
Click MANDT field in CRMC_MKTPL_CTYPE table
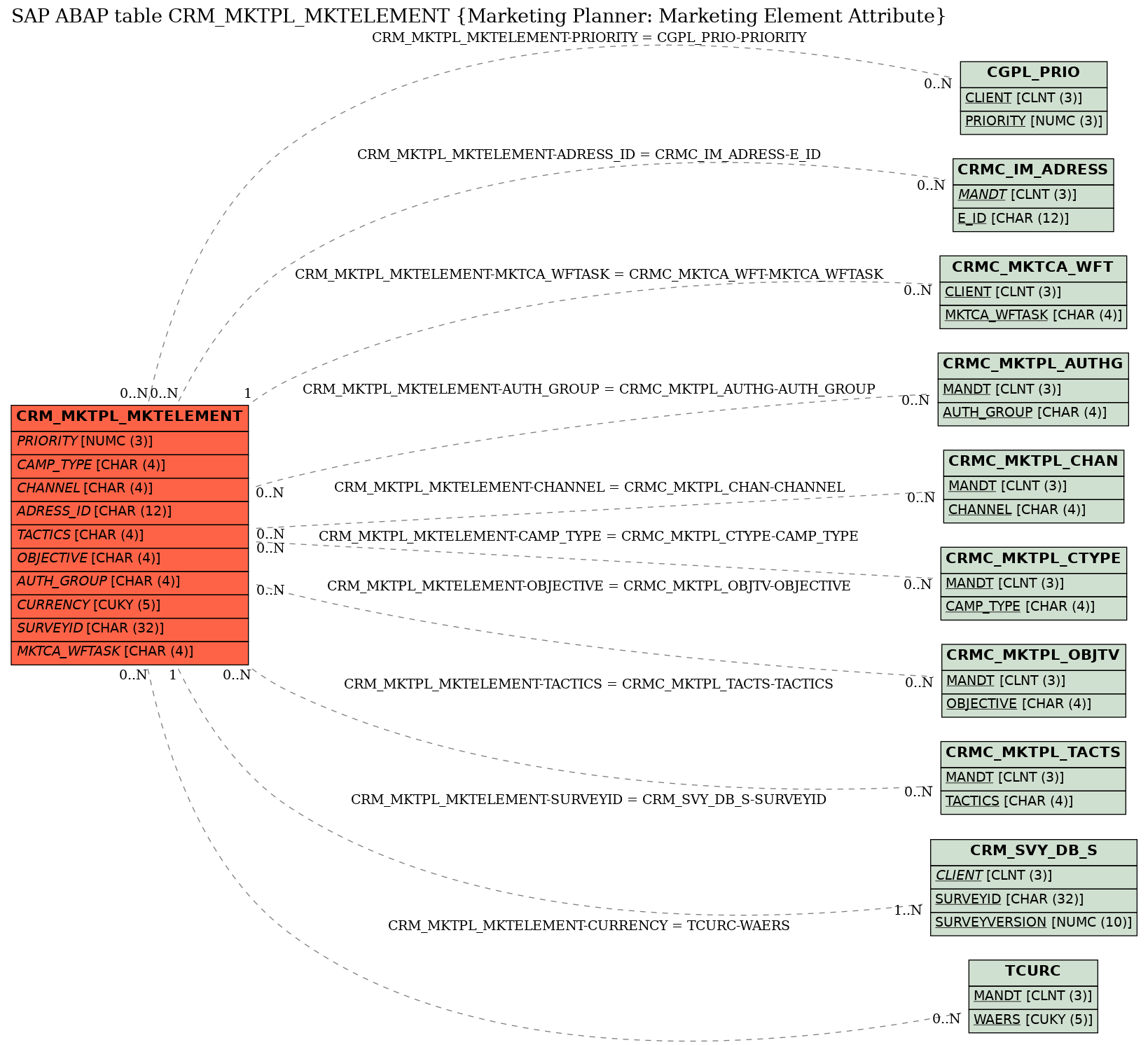point(1033,584)
